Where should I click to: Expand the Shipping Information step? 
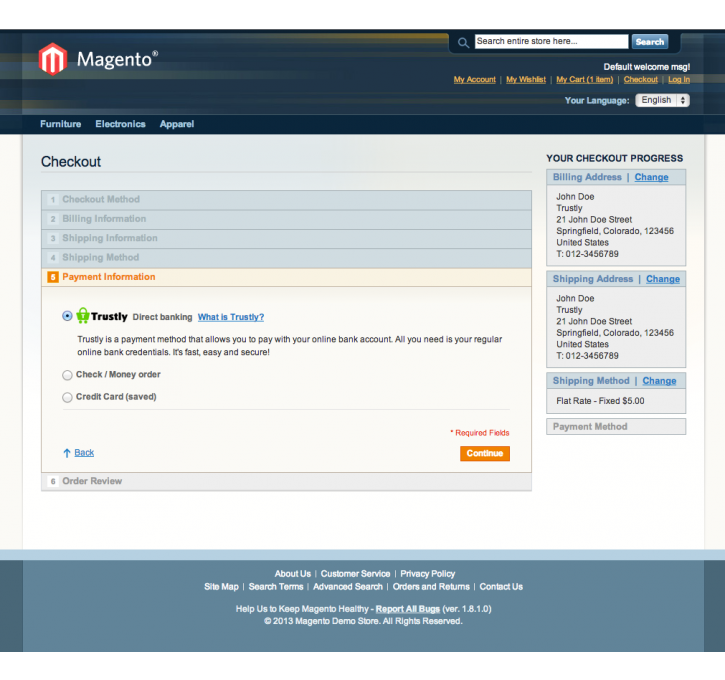[286, 239]
